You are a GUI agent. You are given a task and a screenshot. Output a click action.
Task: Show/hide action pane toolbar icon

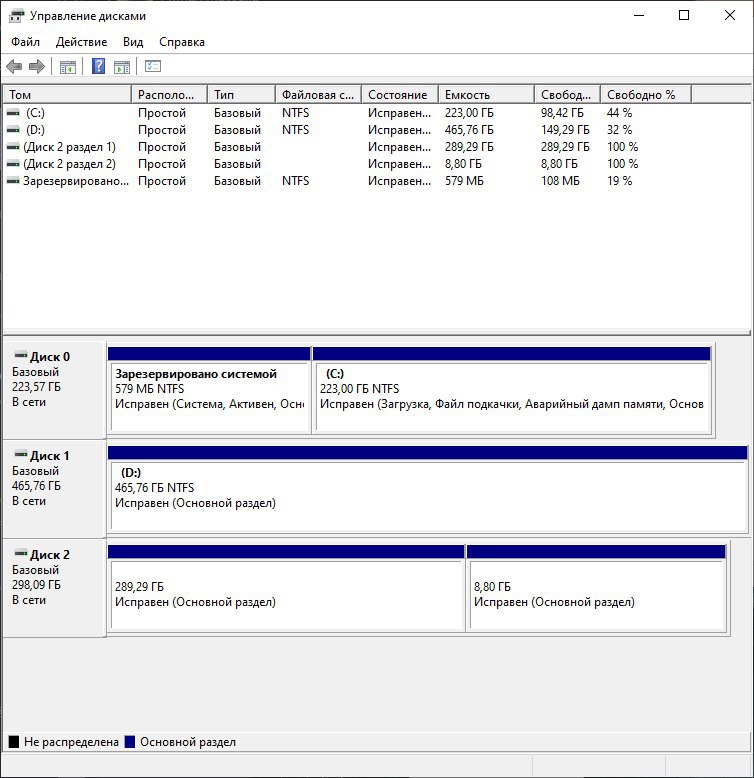(x=122, y=66)
